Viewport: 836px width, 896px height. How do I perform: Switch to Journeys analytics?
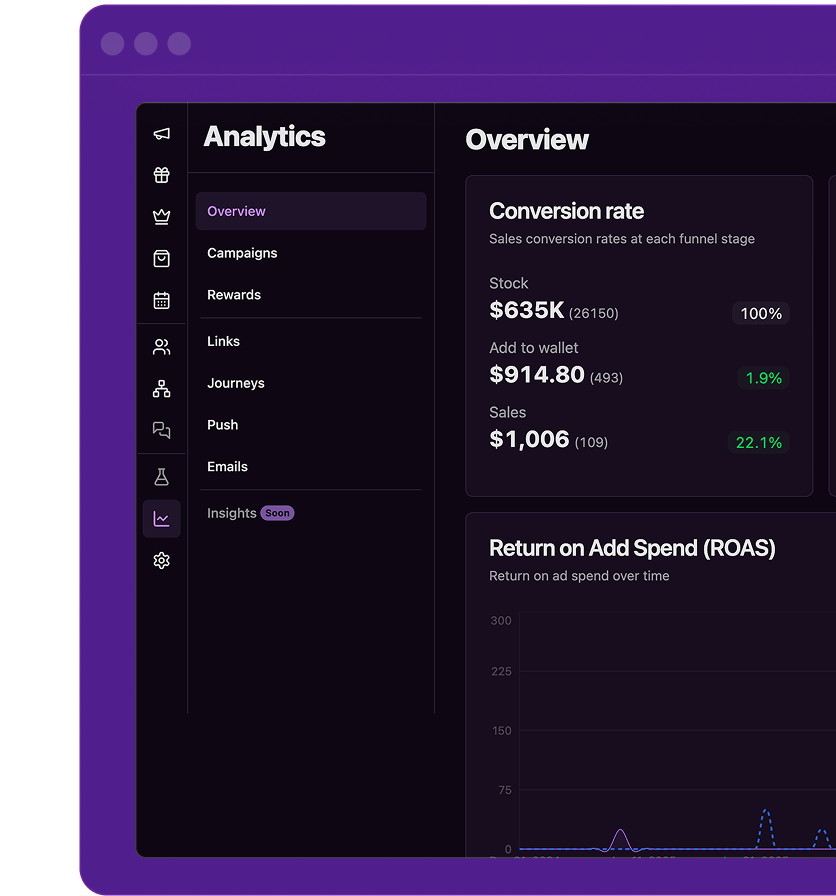pyautogui.click(x=236, y=383)
